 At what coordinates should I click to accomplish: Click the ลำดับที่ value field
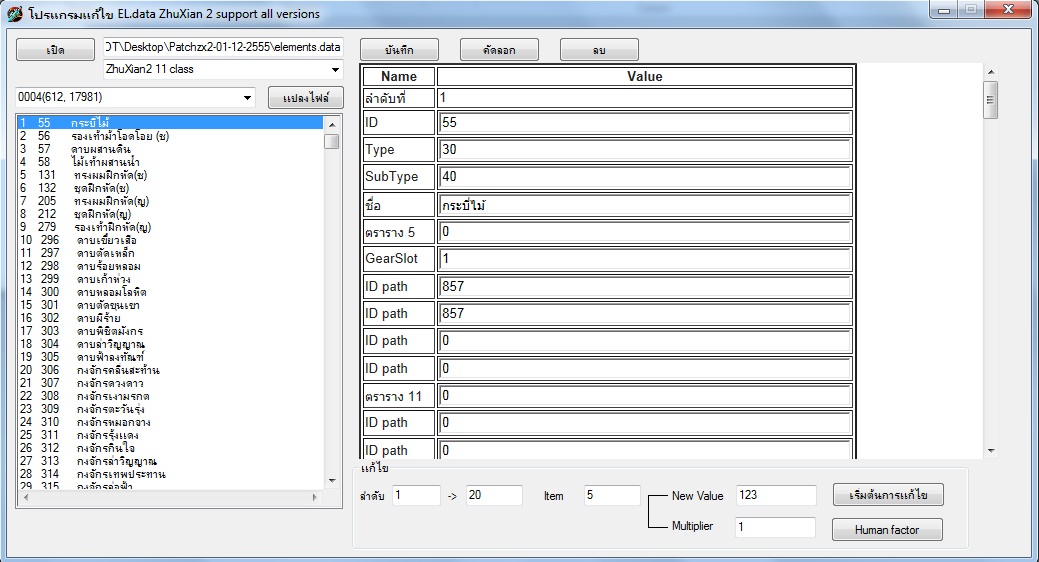pos(645,98)
